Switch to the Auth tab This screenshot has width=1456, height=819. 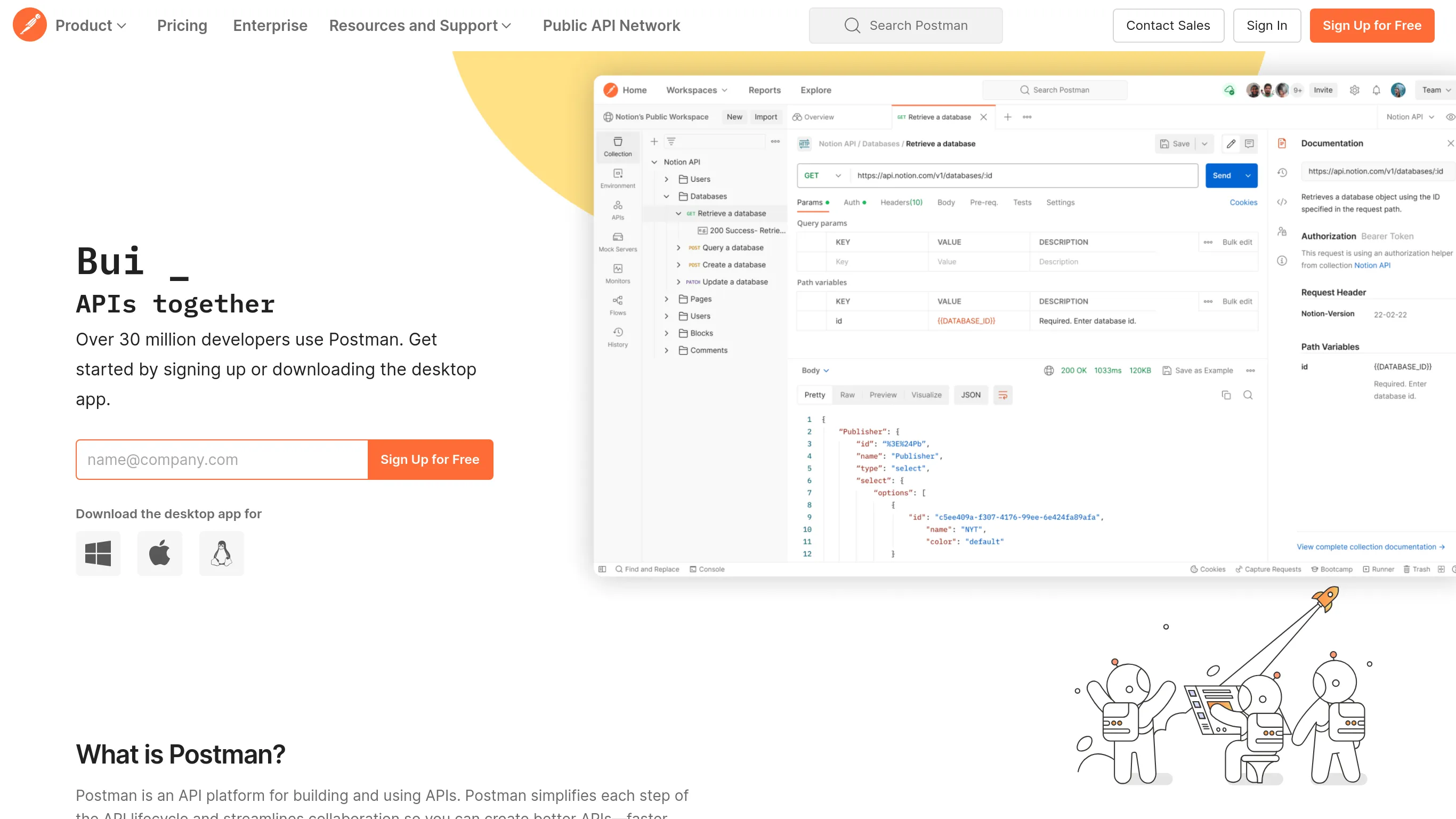coord(855,203)
